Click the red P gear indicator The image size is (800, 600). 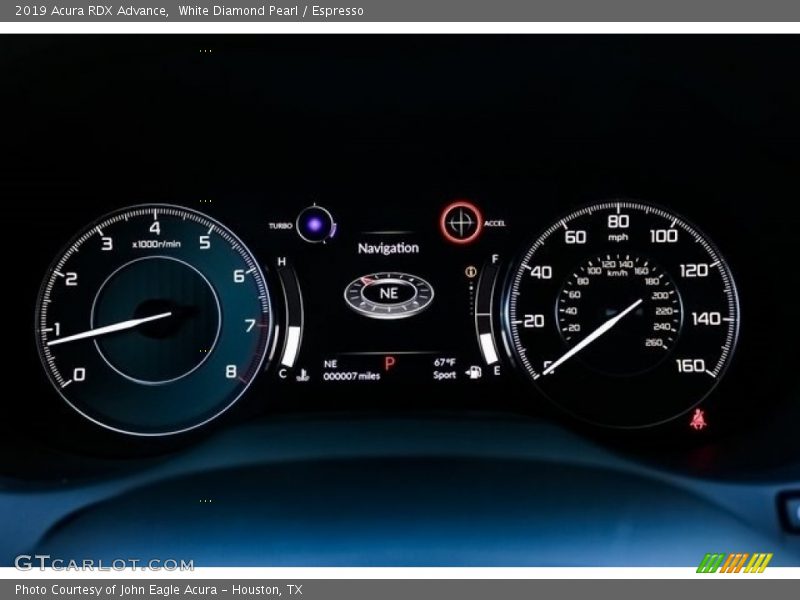[389, 363]
